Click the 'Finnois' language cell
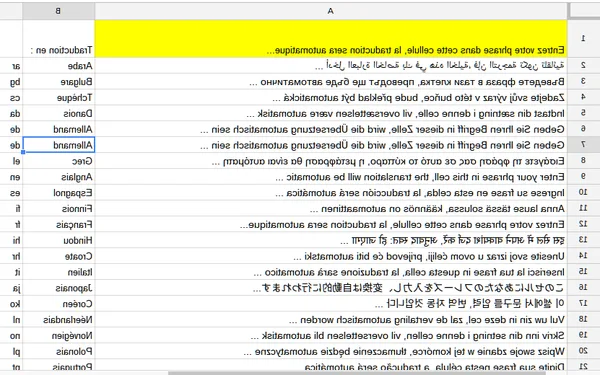Screen dimensions: 600x375 pos(59,209)
